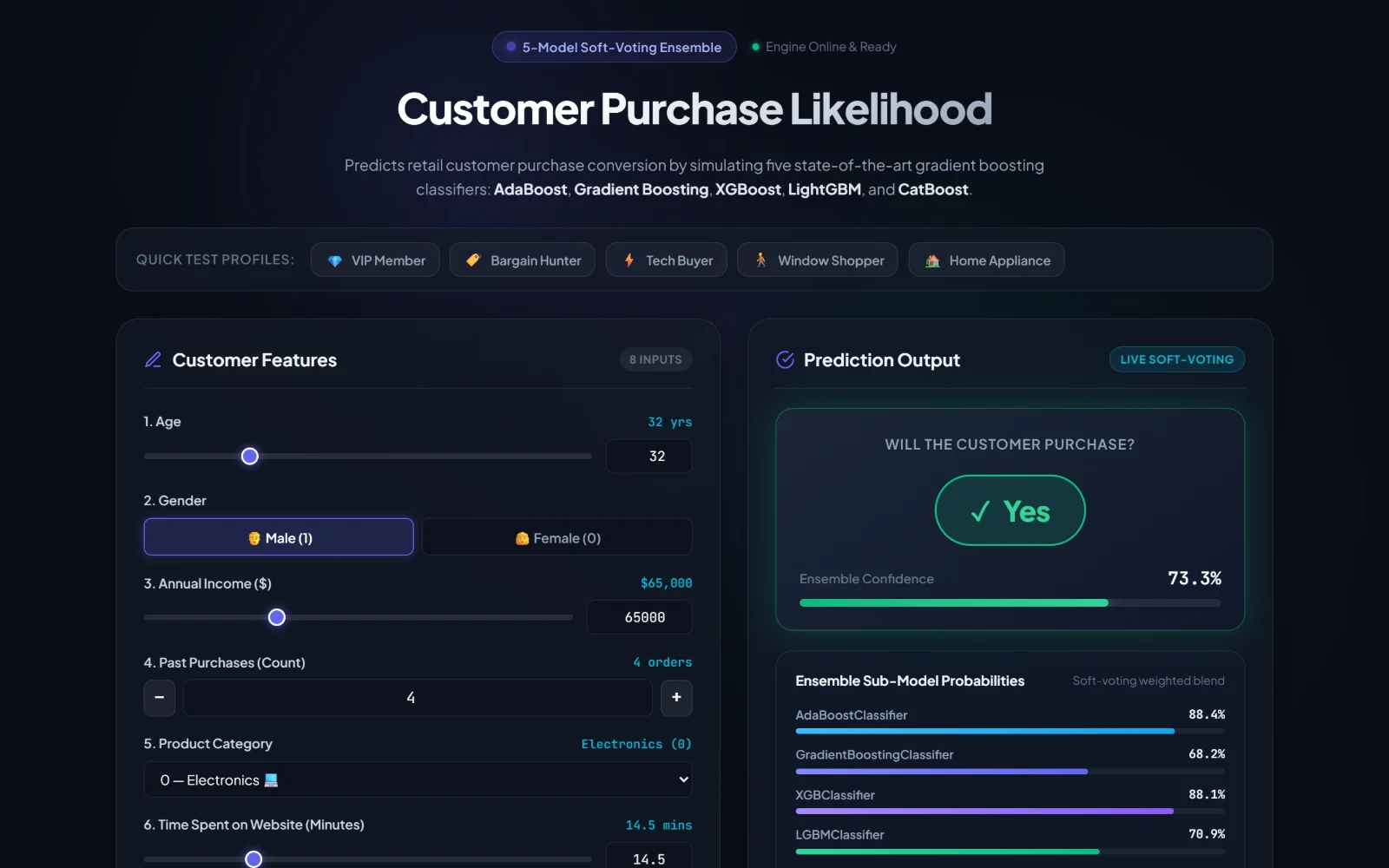Click the Product Category chevron arrow

click(x=683, y=779)
